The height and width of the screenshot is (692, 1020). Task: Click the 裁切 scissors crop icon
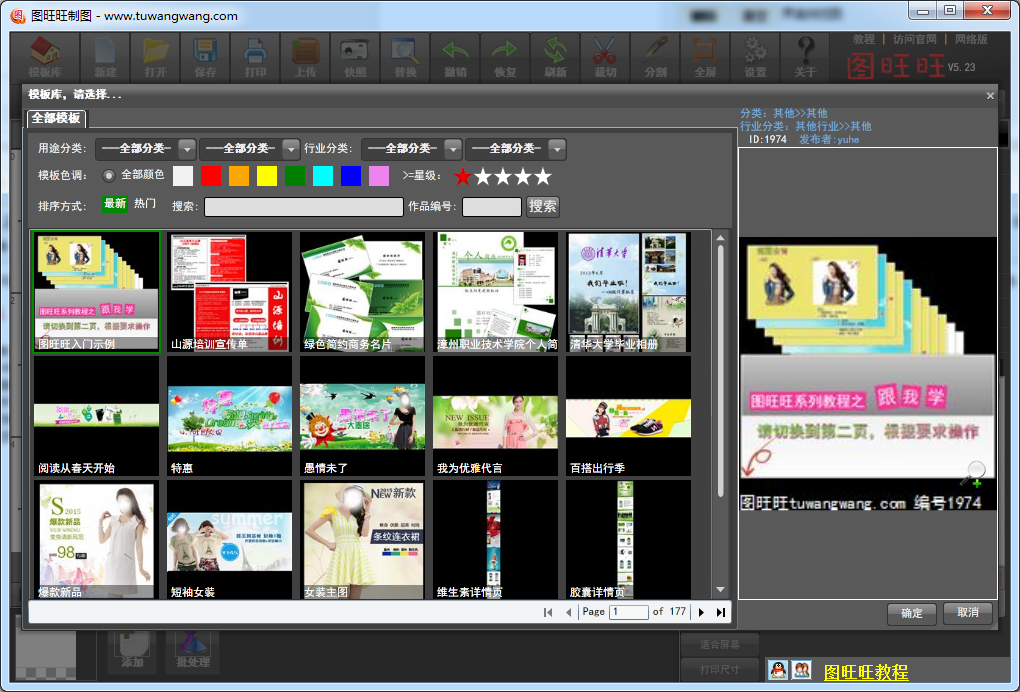point(606,57)
